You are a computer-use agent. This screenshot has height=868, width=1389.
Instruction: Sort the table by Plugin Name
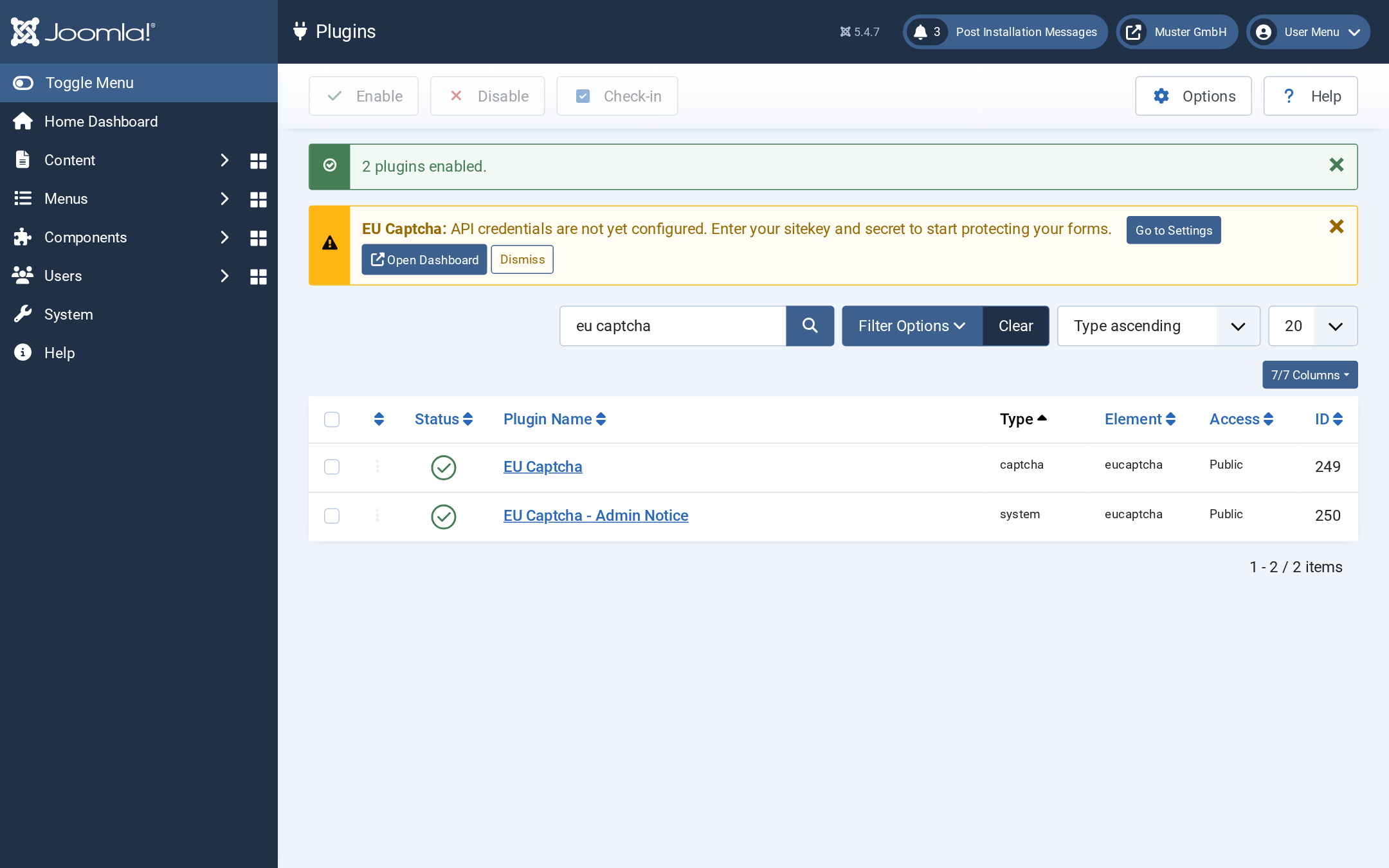pos(555,419)
